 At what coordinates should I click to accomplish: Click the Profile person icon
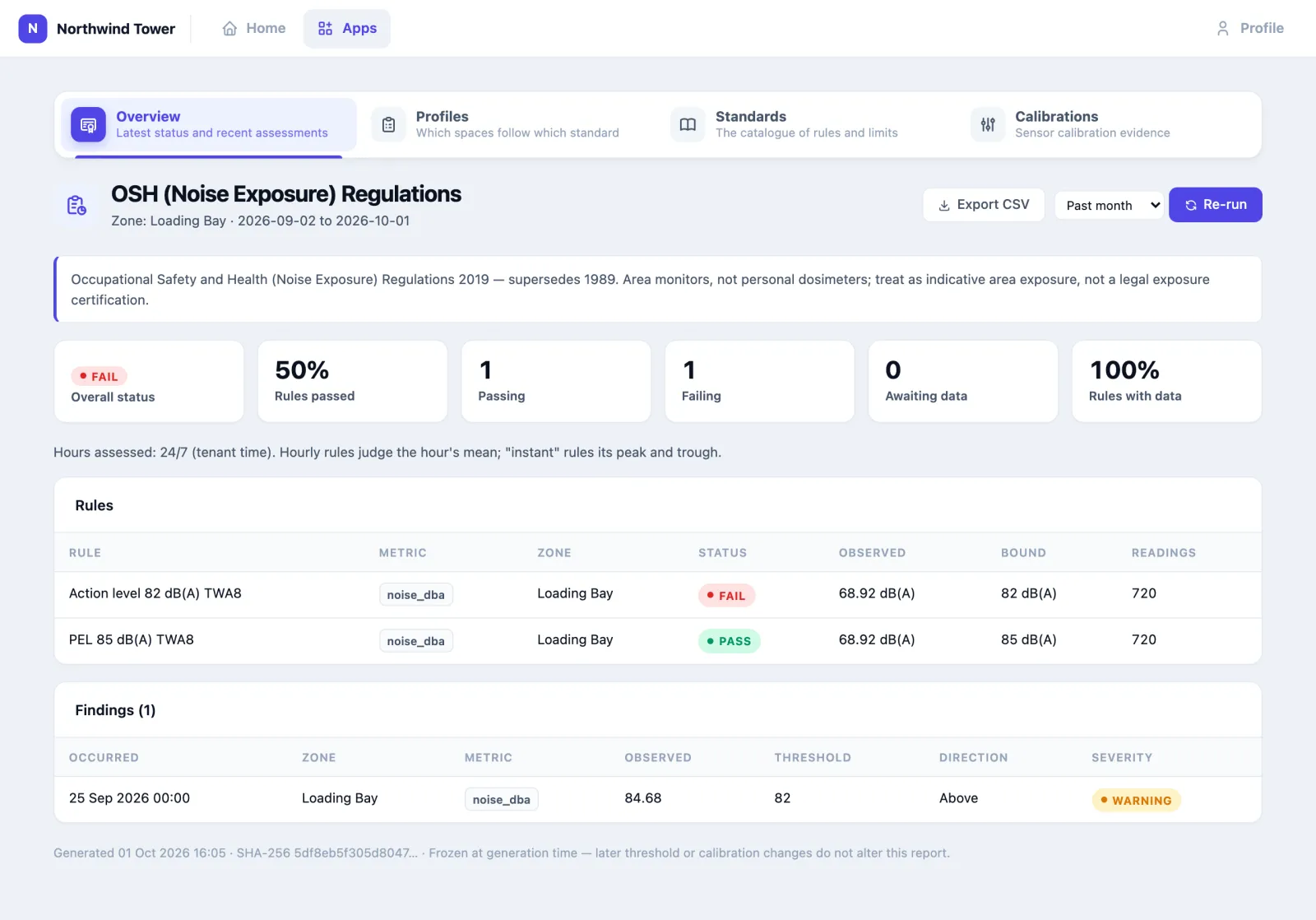pos(1223,29)
